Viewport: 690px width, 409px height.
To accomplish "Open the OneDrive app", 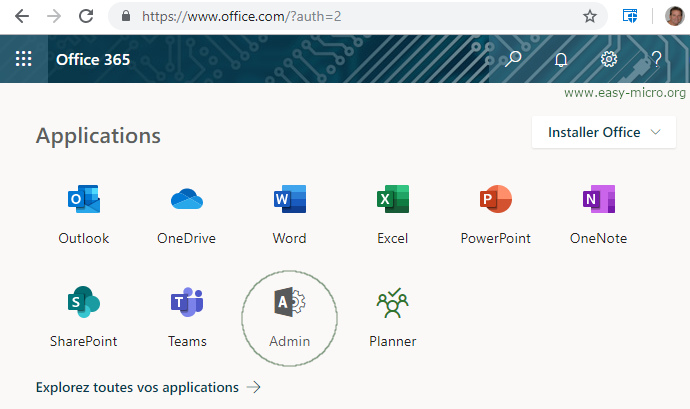I will pos(187,214).
